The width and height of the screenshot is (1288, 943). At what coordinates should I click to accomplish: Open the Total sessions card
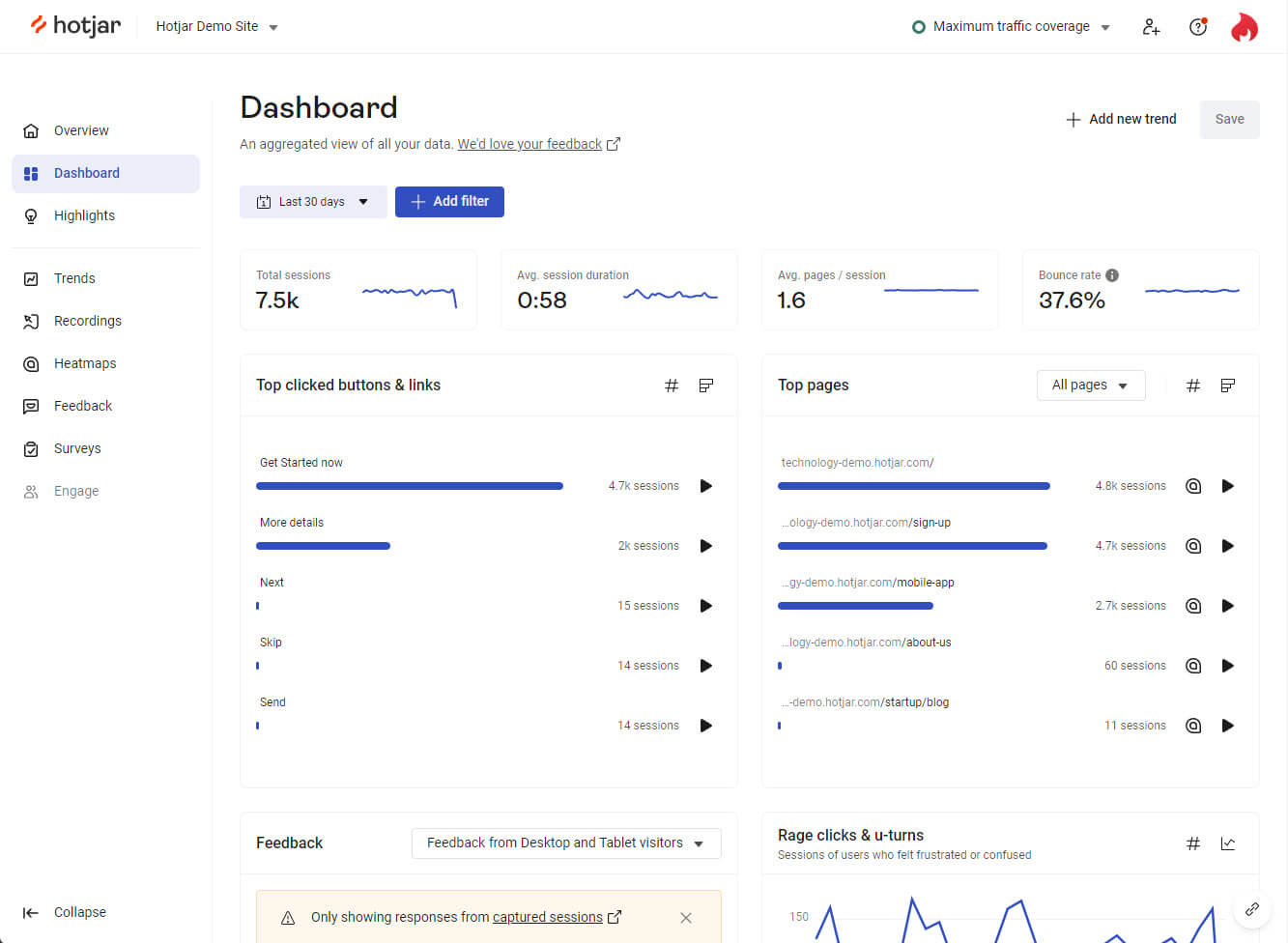point(358,290)
